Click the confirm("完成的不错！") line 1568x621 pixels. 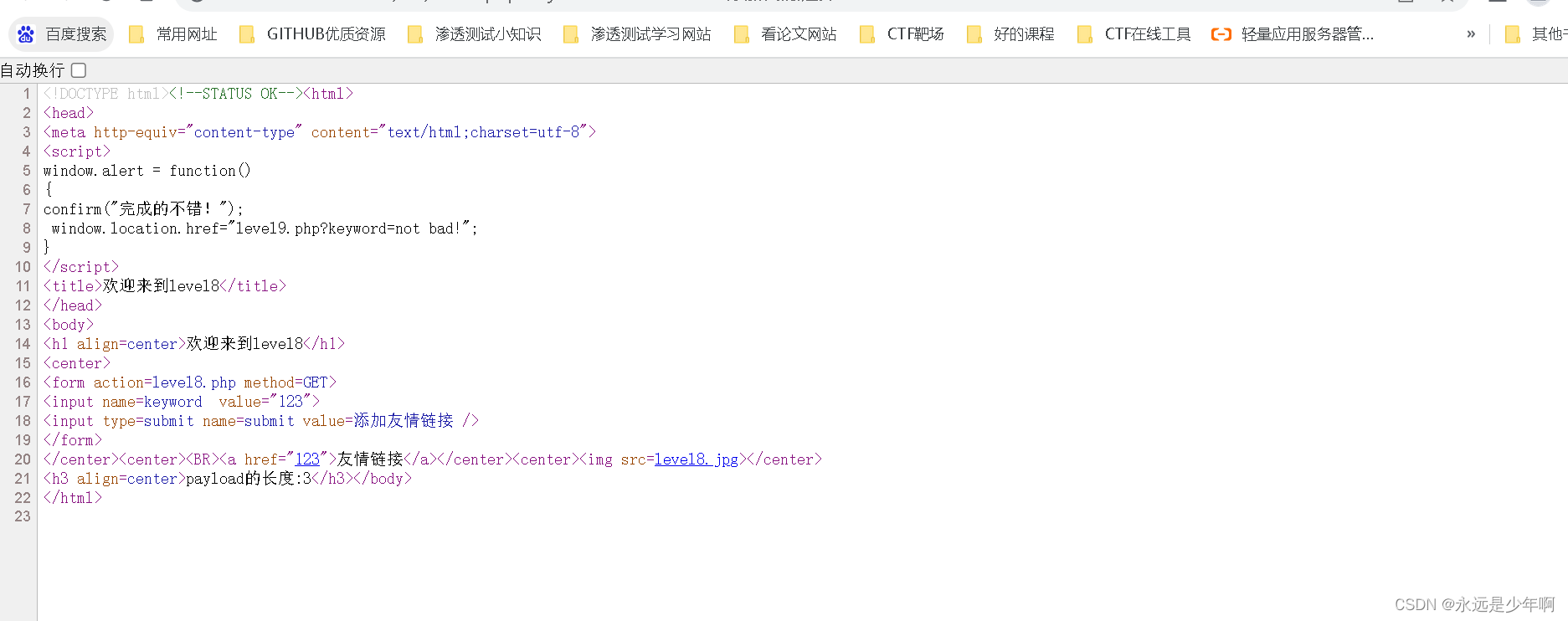[x=143, y=209]
